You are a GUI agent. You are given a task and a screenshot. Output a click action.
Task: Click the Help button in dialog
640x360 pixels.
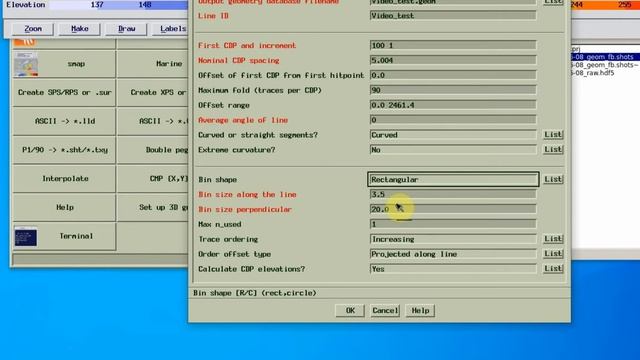(420, 311)
